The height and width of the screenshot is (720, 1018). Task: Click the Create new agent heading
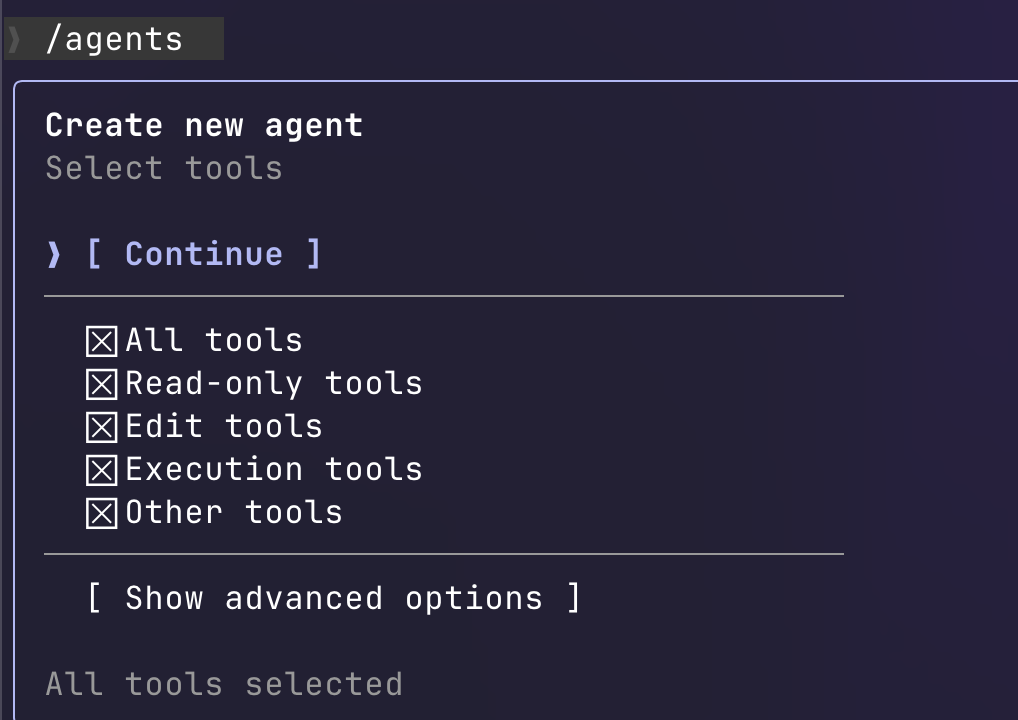pyautogui.click(x=204, y=126)
